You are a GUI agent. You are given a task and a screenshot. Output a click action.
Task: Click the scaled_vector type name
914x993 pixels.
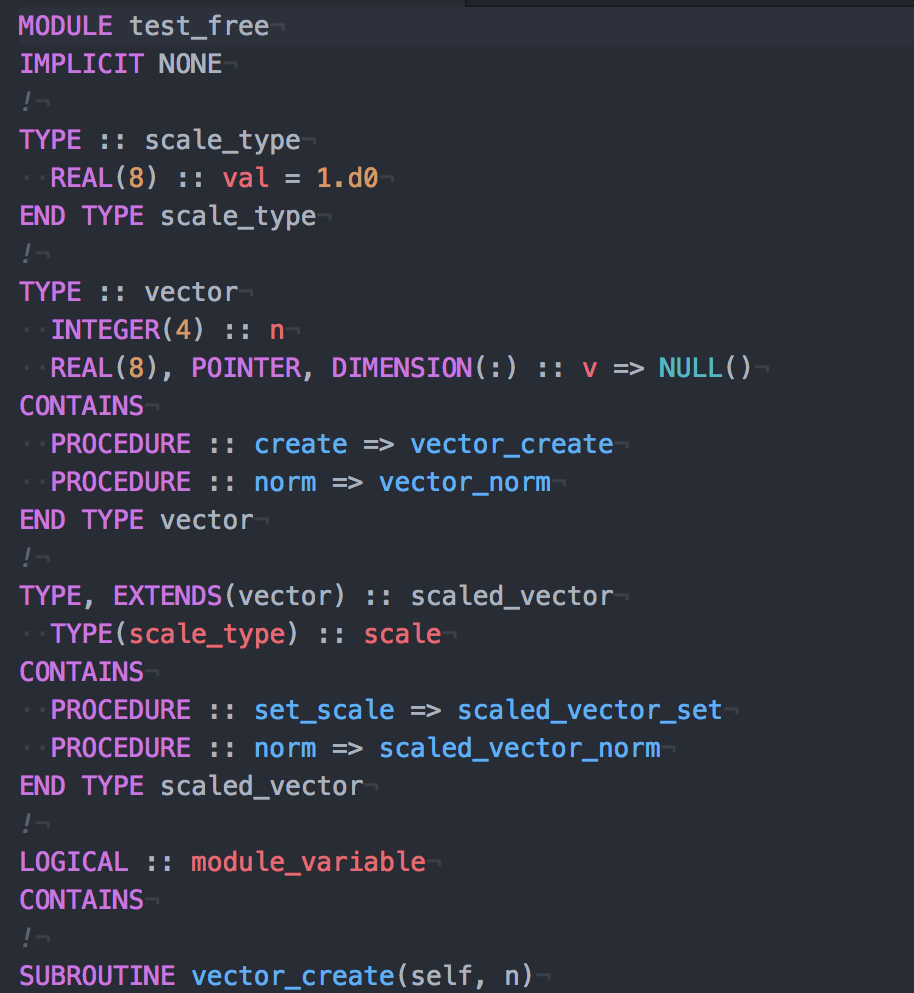pyautogui.click(x=512, y=597)
